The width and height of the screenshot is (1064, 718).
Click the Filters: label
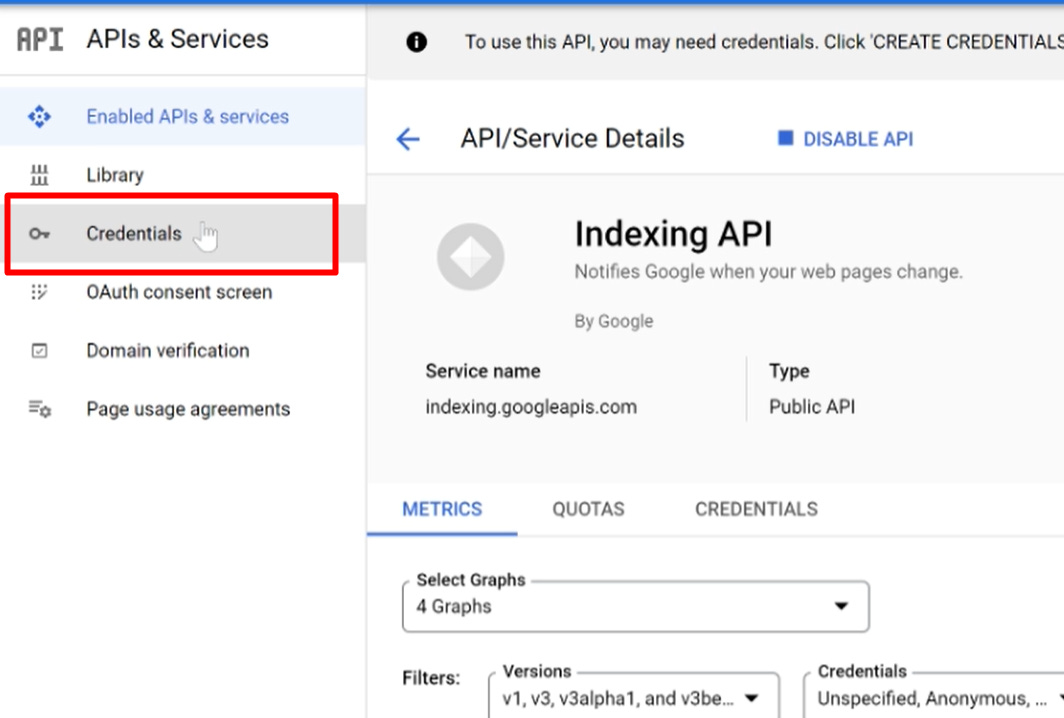[431, 678]
